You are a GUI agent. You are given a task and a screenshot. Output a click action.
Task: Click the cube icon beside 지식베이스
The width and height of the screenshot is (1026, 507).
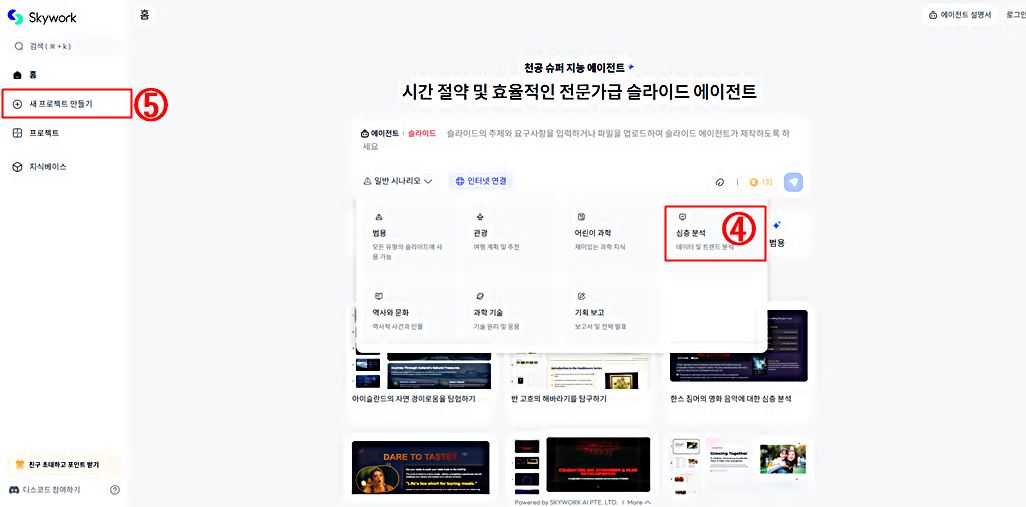tap(18, 167)
